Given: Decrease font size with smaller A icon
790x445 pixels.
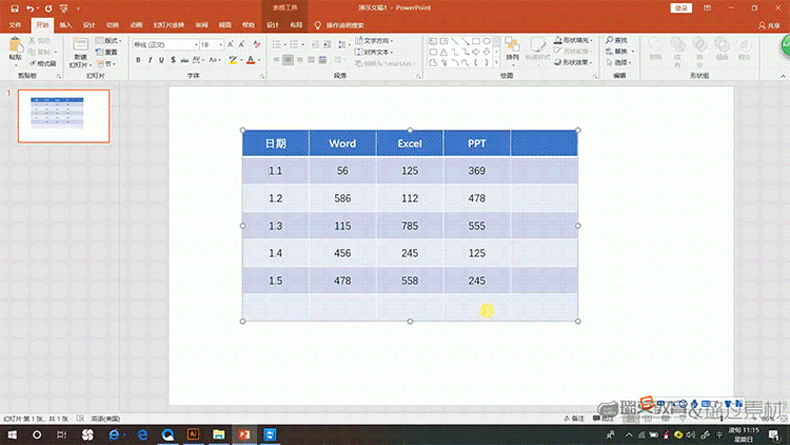Looking at the screenshot, I should [x=242, y=44].
